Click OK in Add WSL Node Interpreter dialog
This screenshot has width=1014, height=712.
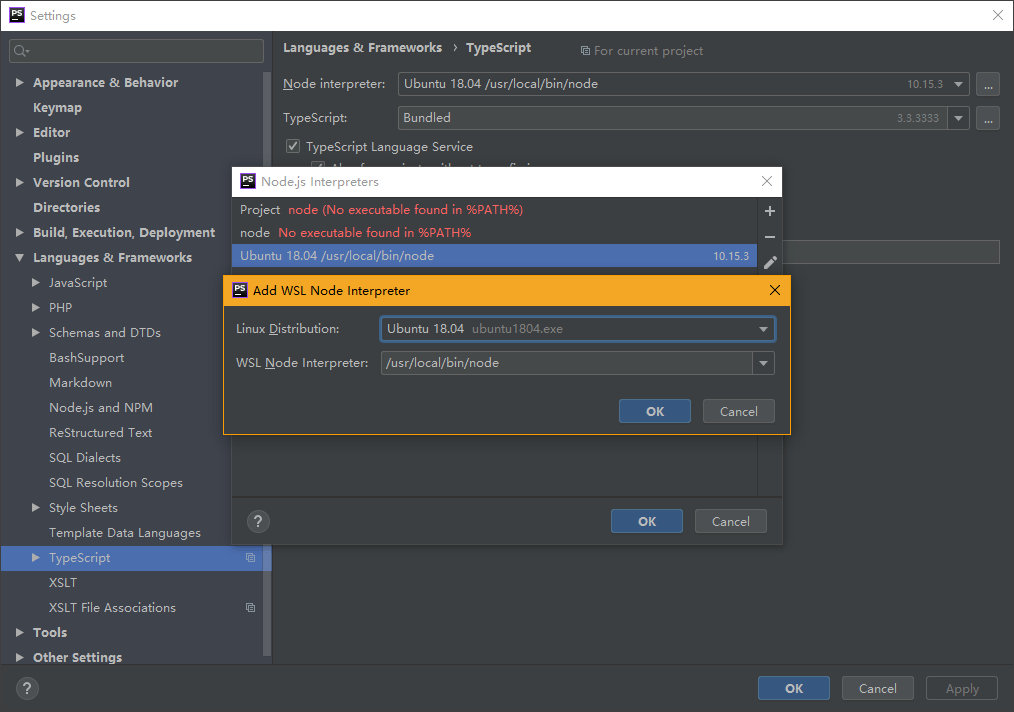click(x=654, y=411)
